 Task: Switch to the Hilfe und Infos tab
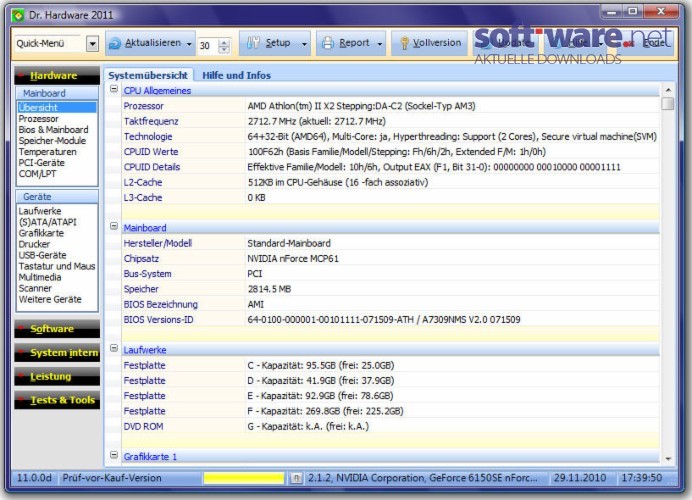[x=236, y=75]
